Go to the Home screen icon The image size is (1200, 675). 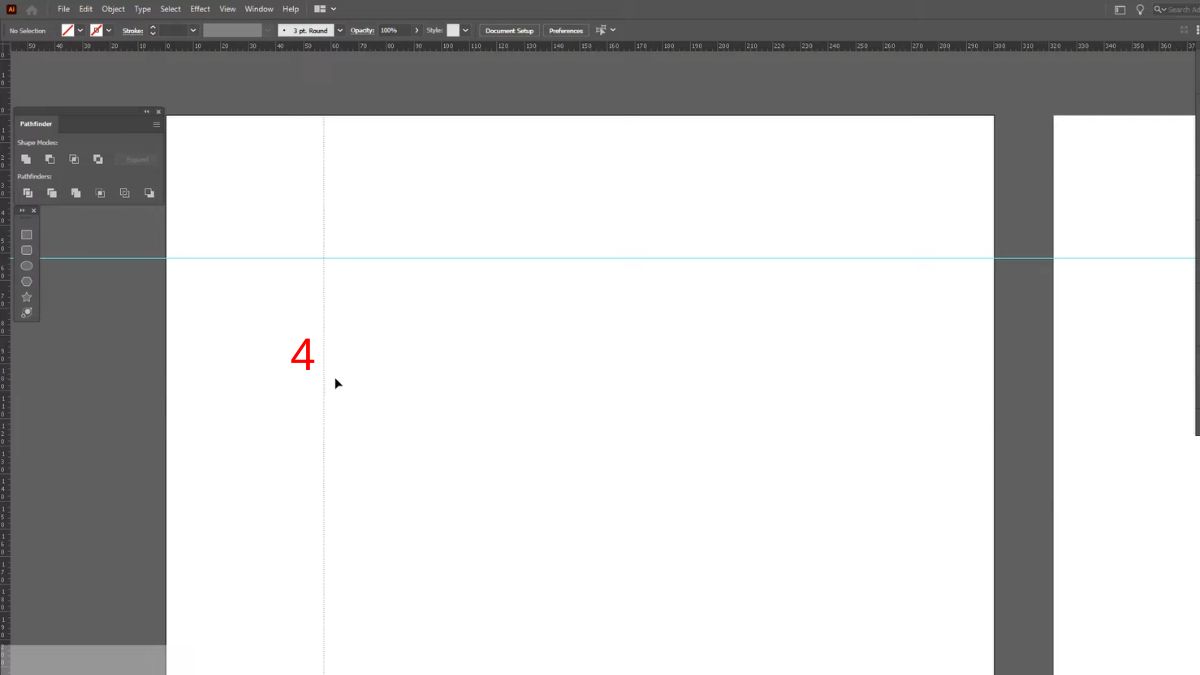coord(32,9)
